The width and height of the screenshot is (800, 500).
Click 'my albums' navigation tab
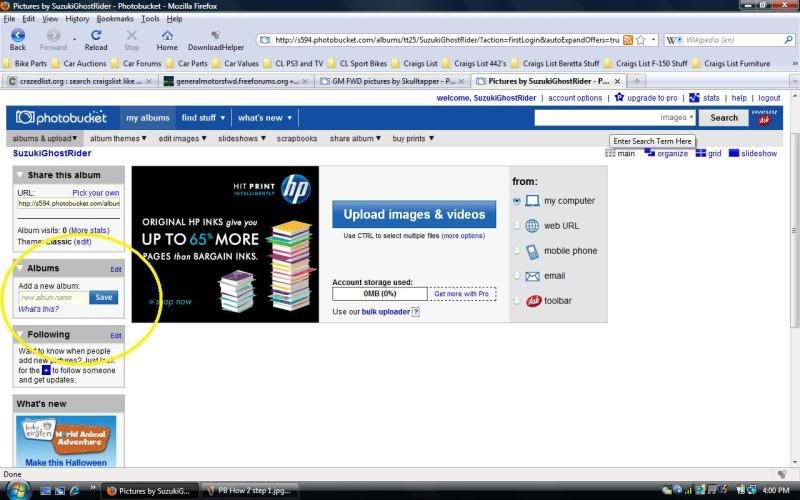click(147, 118)
